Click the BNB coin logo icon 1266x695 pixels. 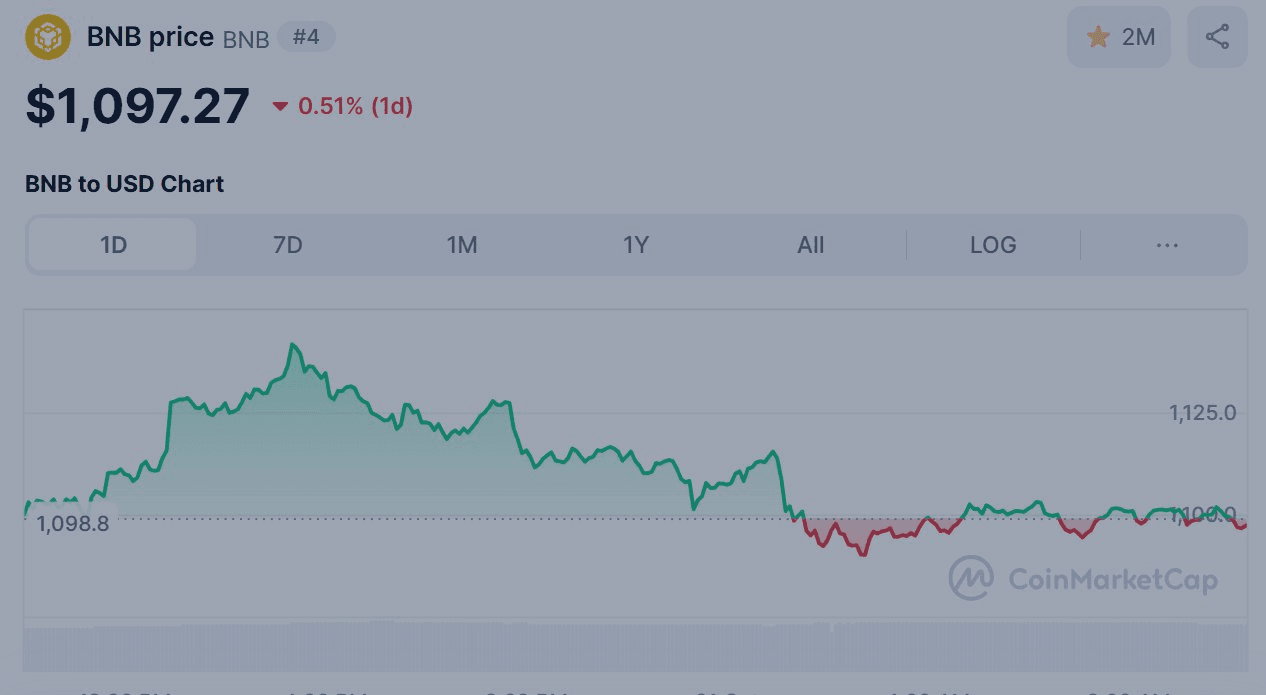[x=48, y=38]
